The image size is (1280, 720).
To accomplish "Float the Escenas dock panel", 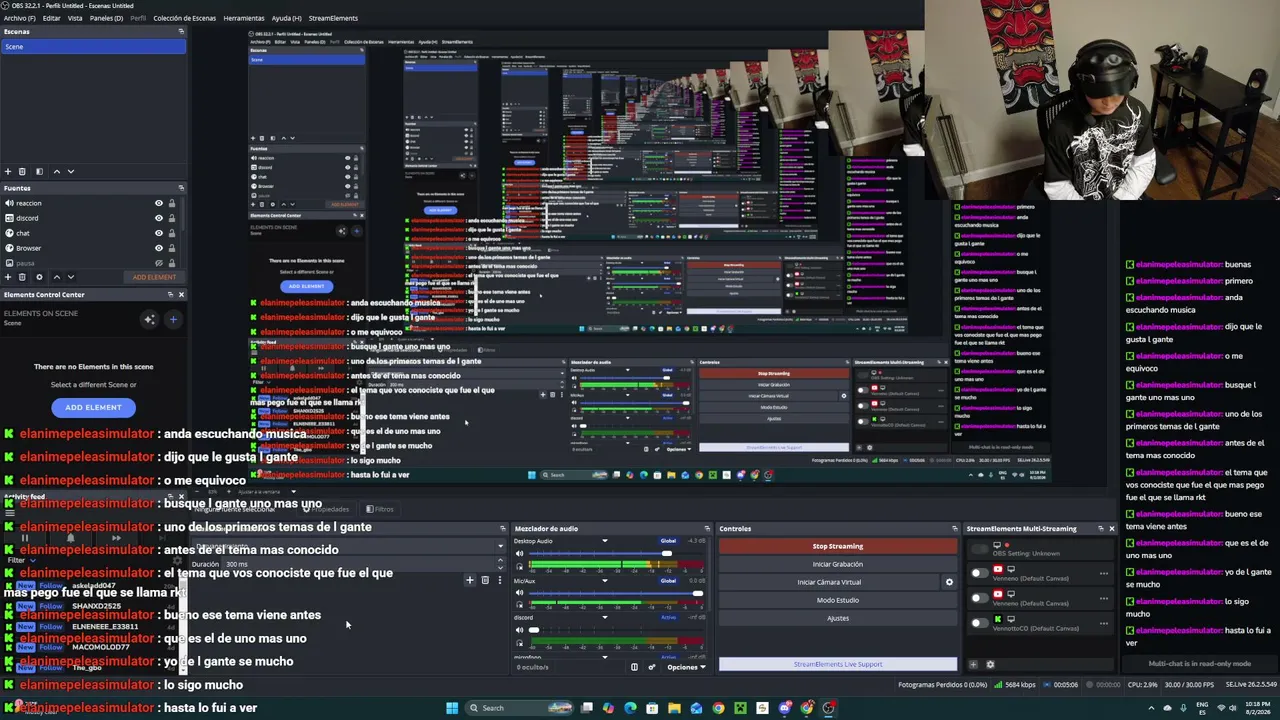I will 181,31.
